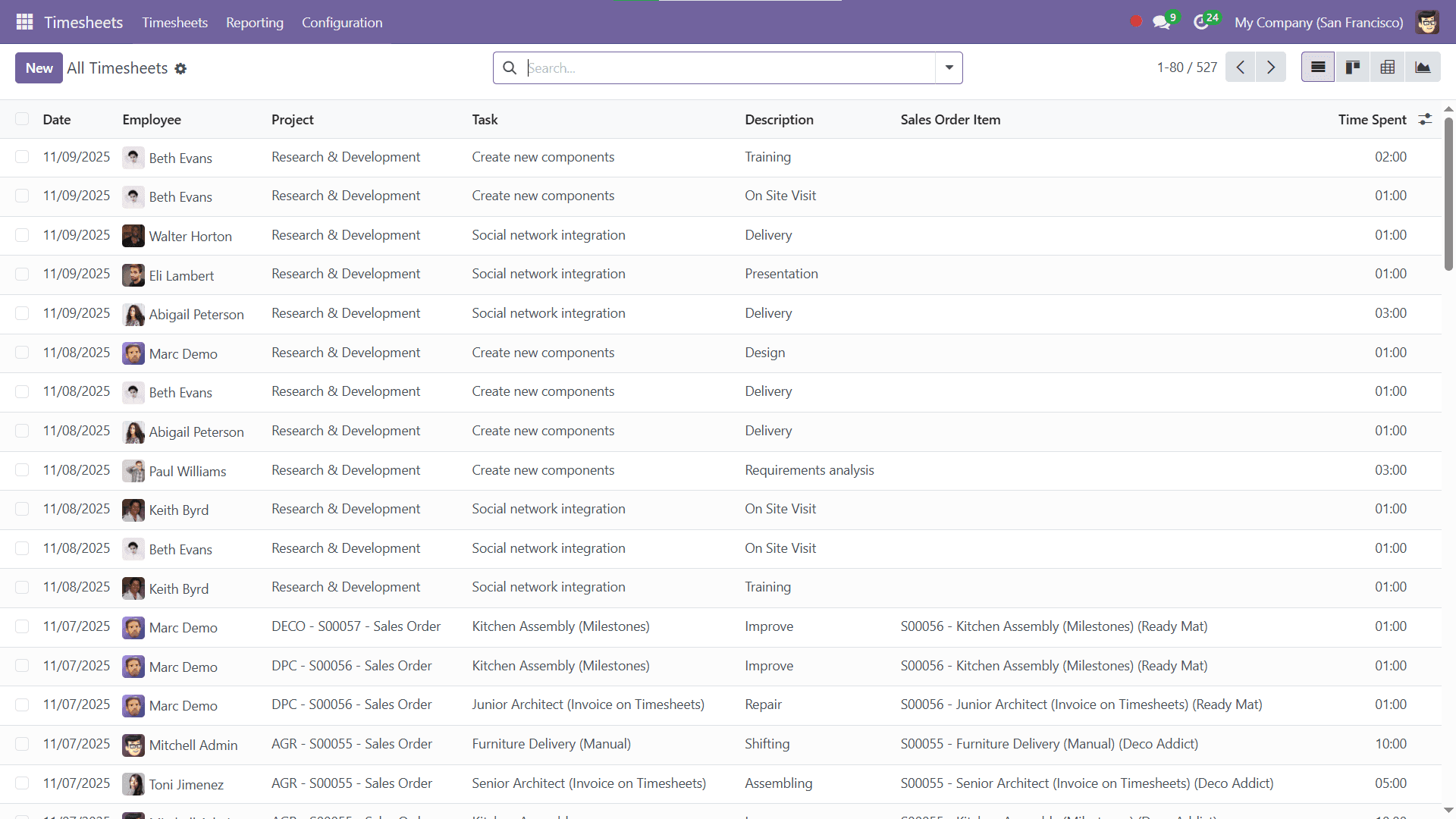The height and width of the screenshot is (819, 1456).
Task: Create a new timesheet with New button
Action: [38, 67]
